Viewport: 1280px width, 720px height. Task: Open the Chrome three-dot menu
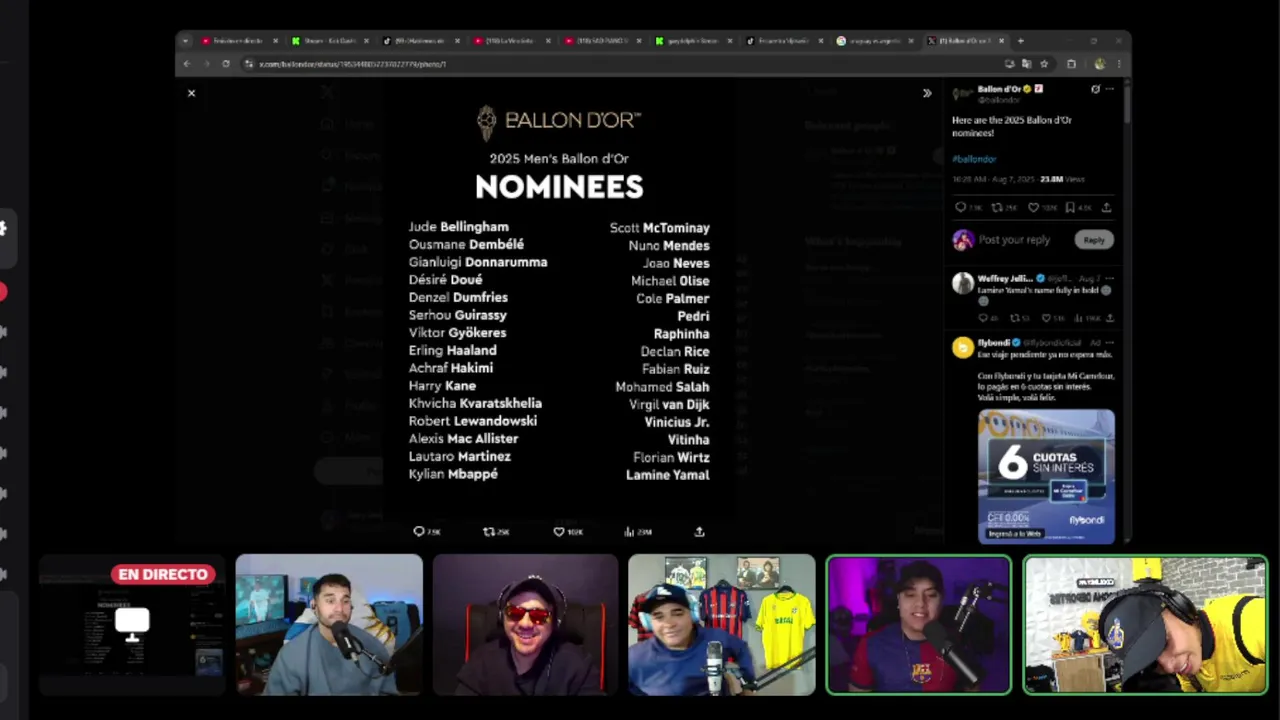pyautogui.click(x=1118, y=64)
